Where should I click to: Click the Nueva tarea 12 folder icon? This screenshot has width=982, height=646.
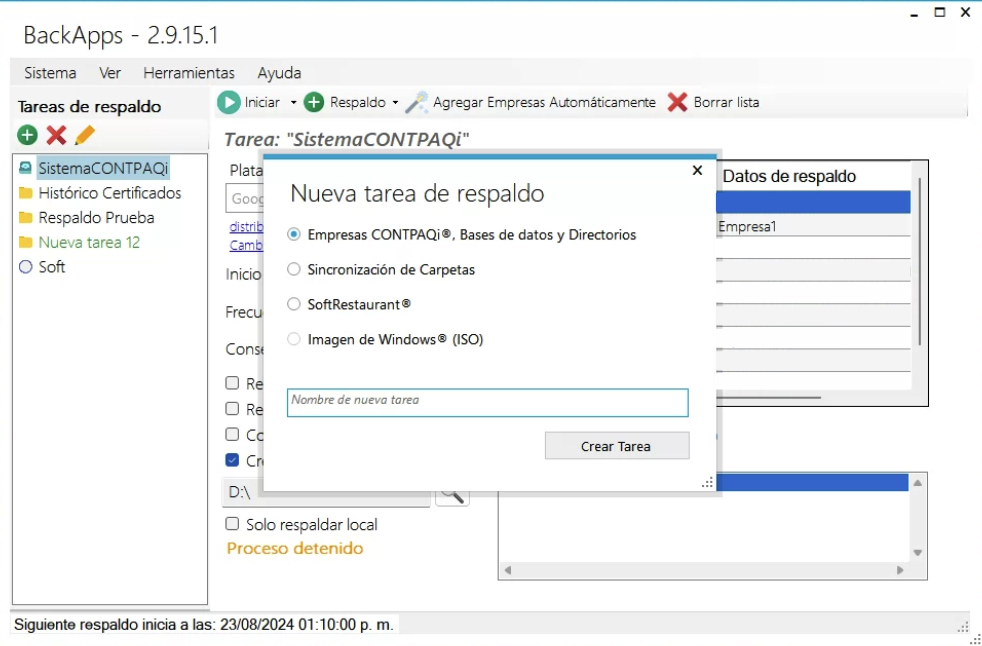tap(25, 242)
